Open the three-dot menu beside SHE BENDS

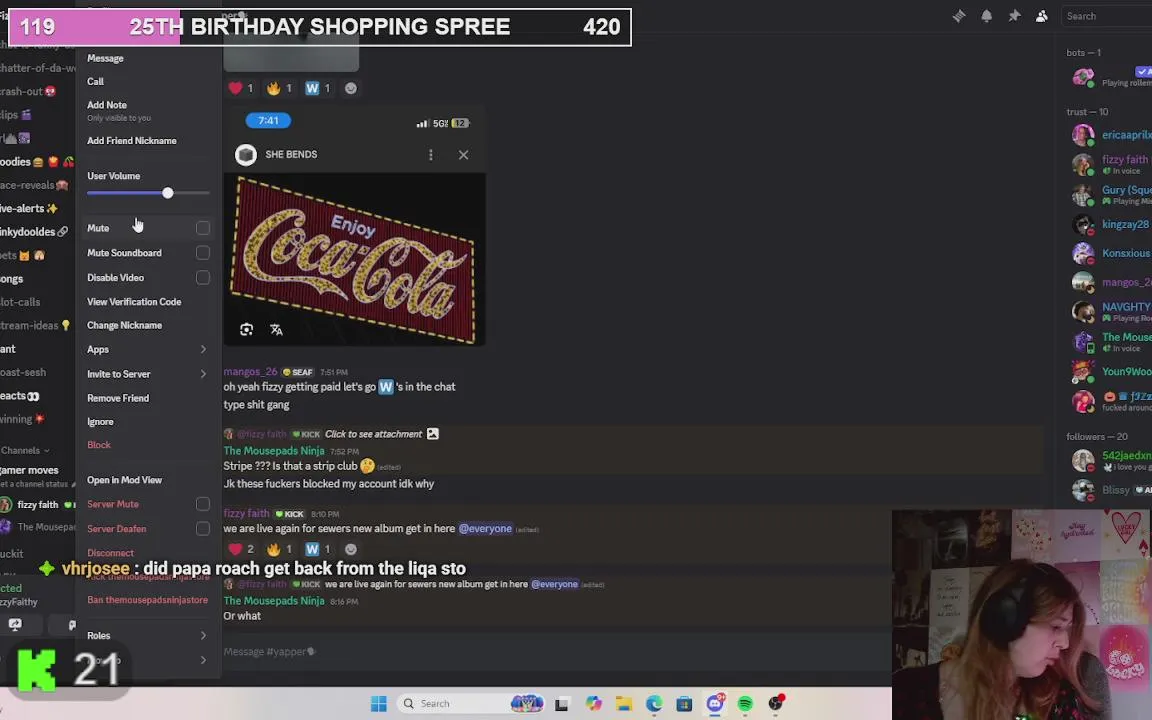tap(431, 155)
